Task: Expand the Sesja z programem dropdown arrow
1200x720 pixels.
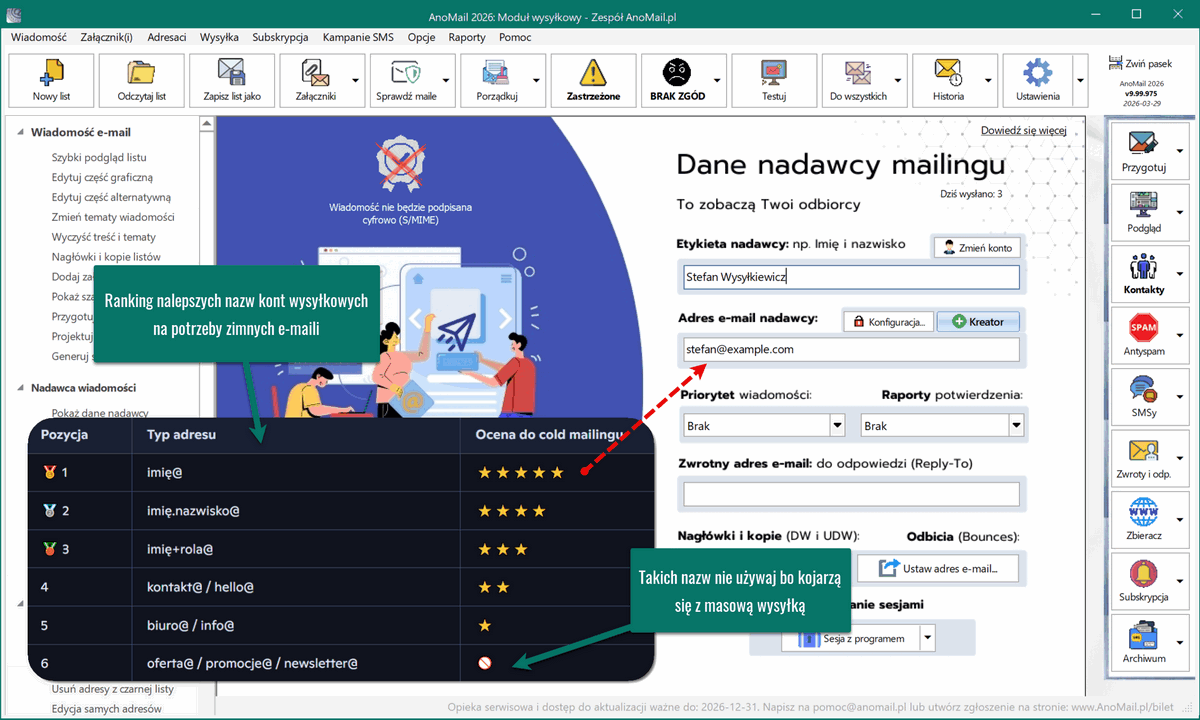Action: (928, 638)
